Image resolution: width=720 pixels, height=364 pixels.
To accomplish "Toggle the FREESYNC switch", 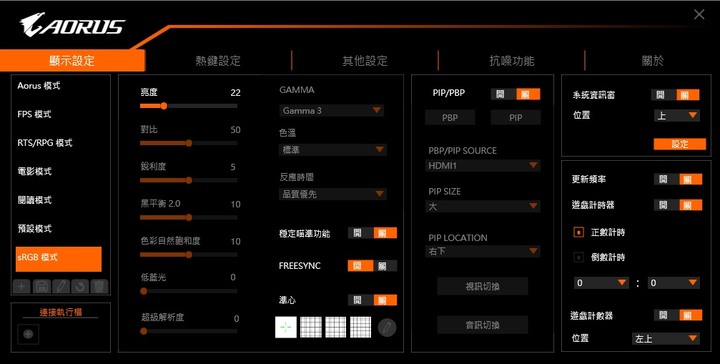I will 372,266.
